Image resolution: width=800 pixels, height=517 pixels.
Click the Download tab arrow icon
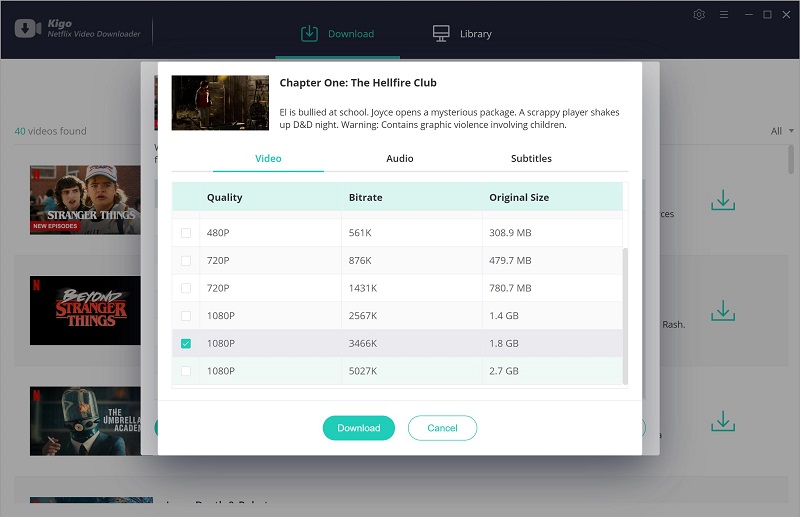click(x=309, y=34)
